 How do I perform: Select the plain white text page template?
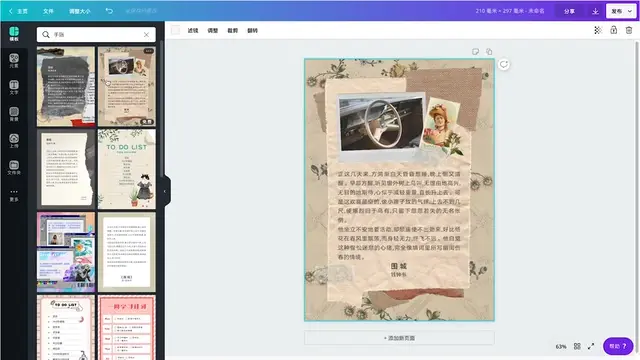point(127,252)
